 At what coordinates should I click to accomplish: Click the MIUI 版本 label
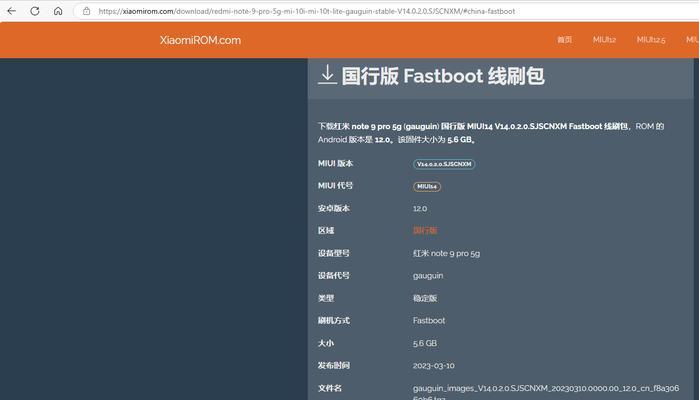pyautogui.click(x=335, y=164)
